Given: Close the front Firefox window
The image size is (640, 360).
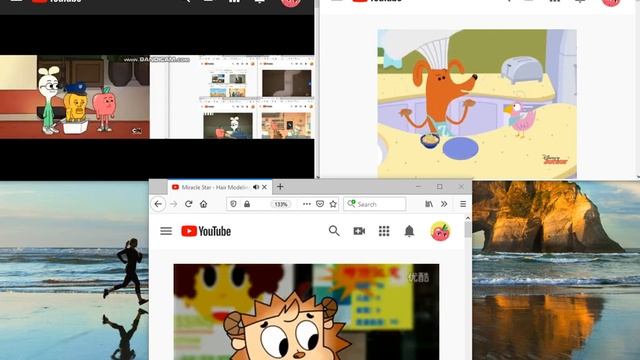Looking at the screenshot, I should (x=461, y=187).
